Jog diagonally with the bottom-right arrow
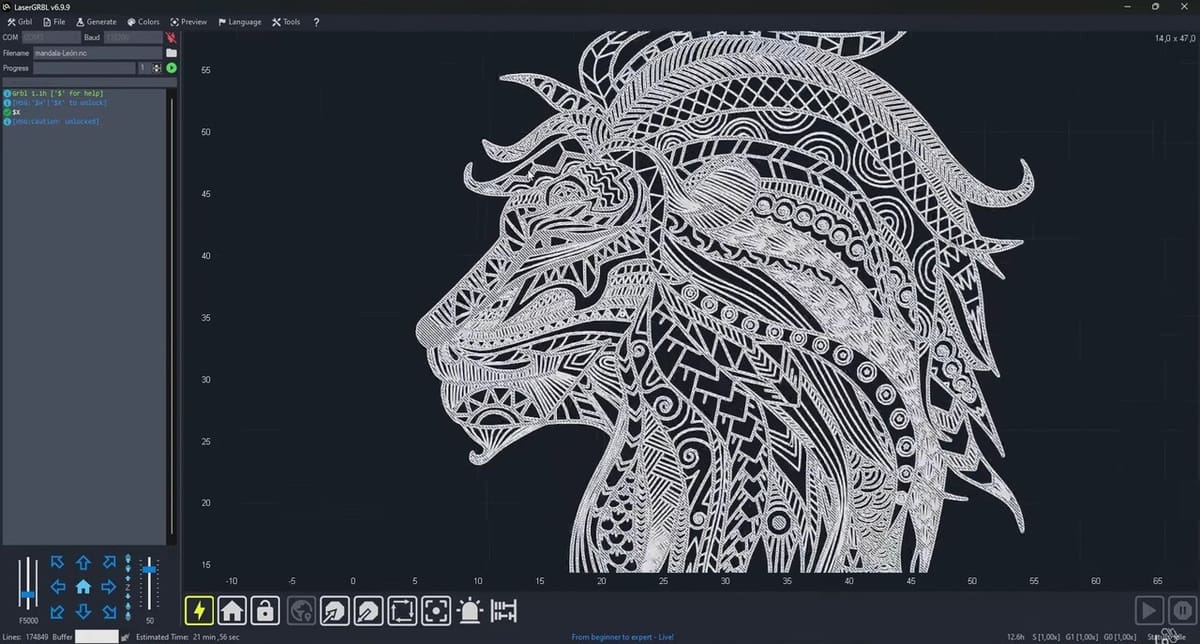Image resolution: width=1200 pixels, height=644 pixels. tap(109, 611)
